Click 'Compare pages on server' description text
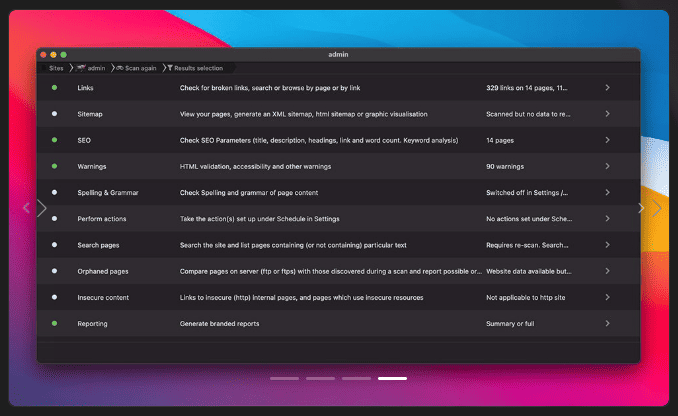678x416 pixels. click(330, 272)
